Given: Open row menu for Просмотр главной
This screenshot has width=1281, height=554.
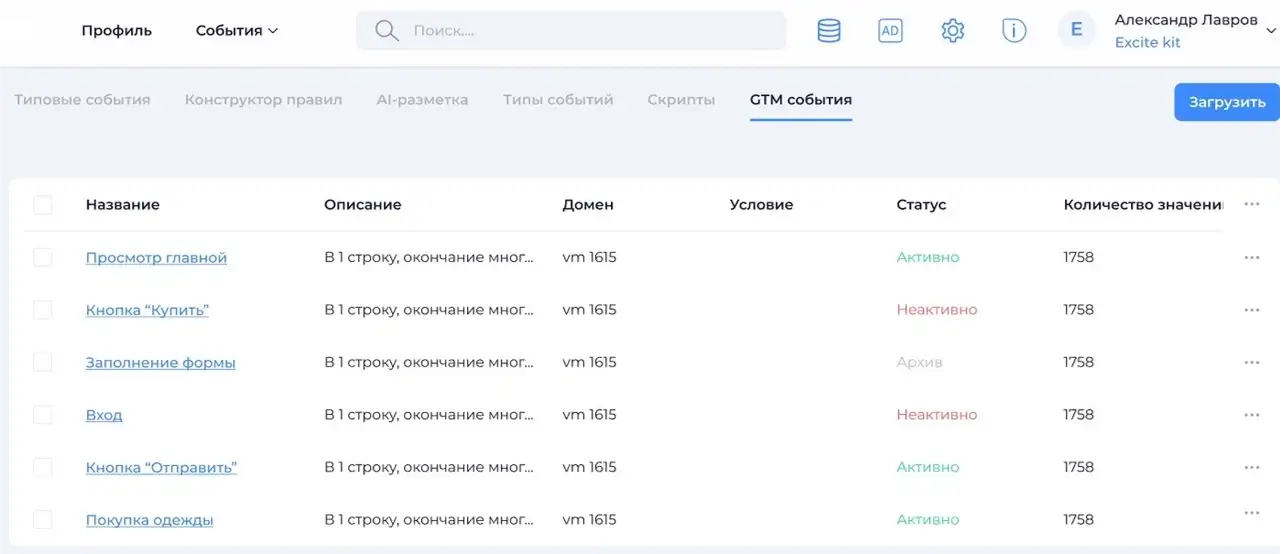Looking at the screenshot, I should [1252, 257].
